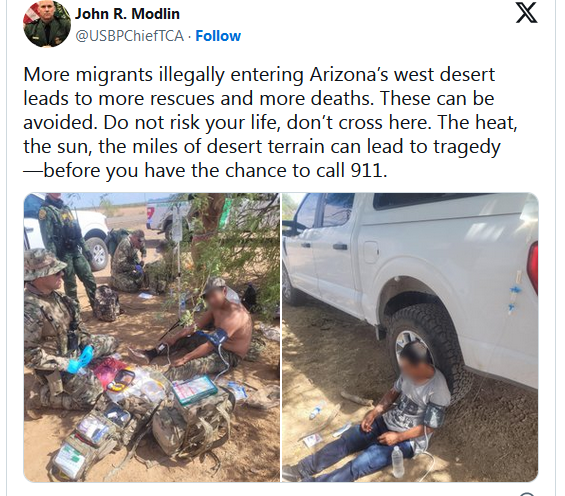565x496 pixels.
Task: Open the John R. Modlin display name
Action: point(127,14)
